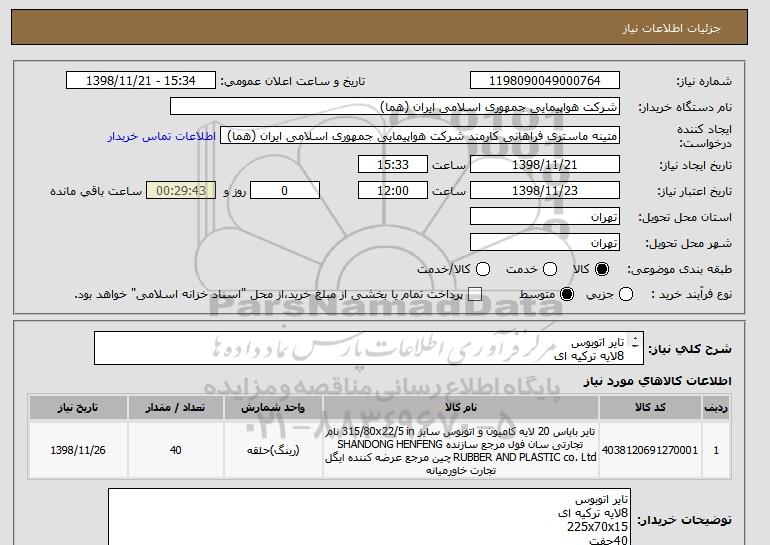The width and height of the screenshot is (770, 545).
Task: Click the تعداد / مقدار column header
Action: 176,408
